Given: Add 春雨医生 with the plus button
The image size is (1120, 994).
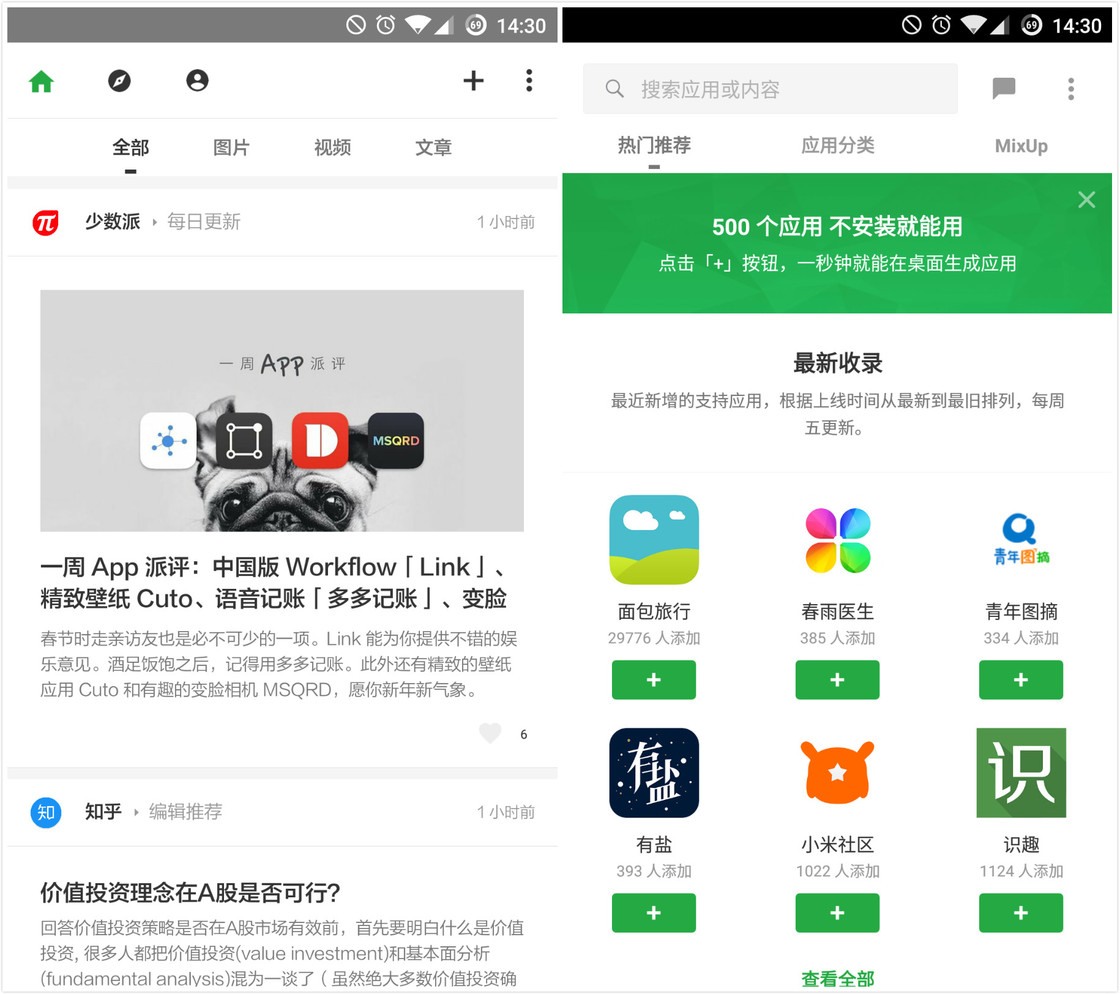Looking at the screenshot, I should click(x=837, y=680).
